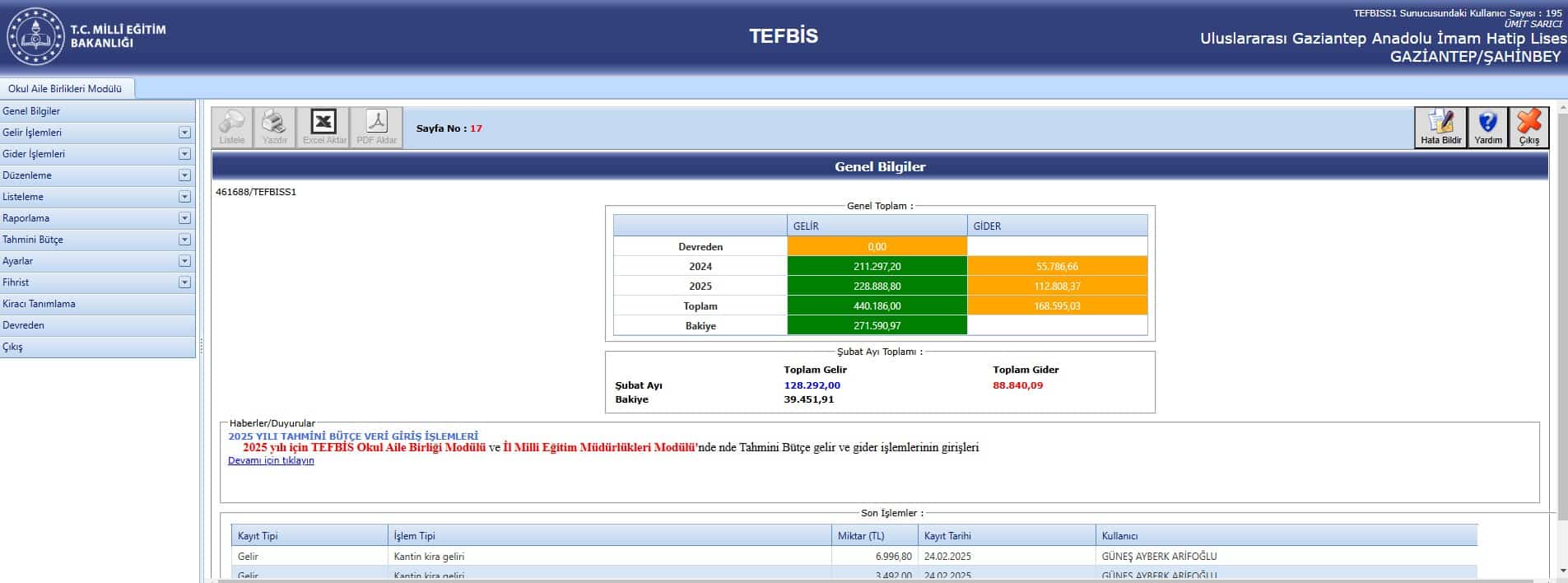1568x583 pixels.
Task: Expand Tahmini Bütçe dropdown arrow
Action: tap(184, 240)
